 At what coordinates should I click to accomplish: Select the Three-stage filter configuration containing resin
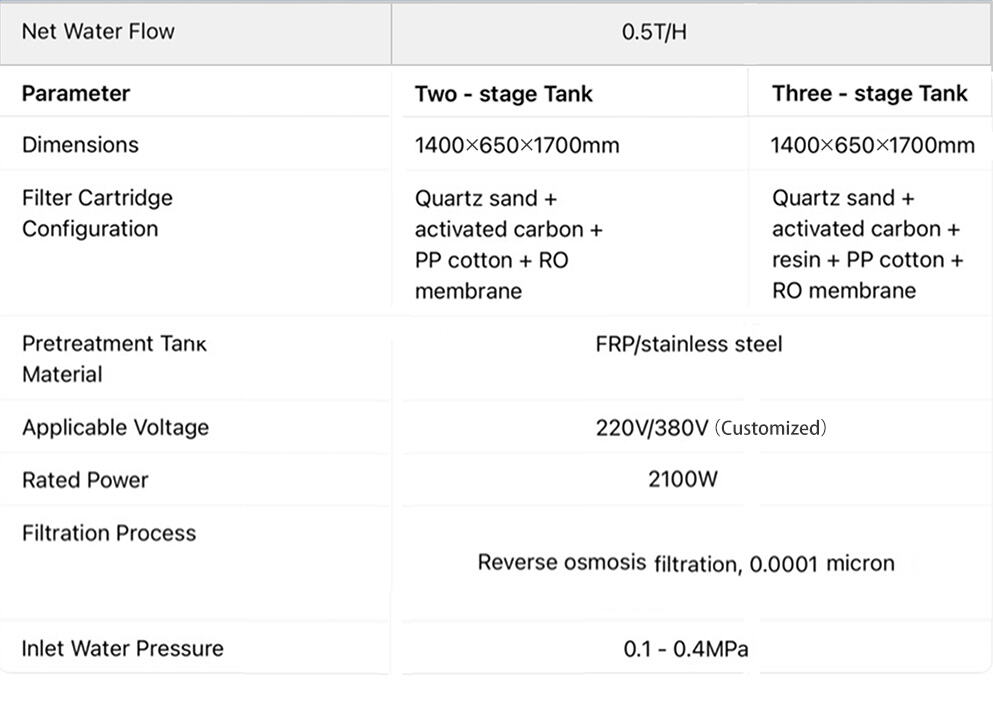coord(867,244)
